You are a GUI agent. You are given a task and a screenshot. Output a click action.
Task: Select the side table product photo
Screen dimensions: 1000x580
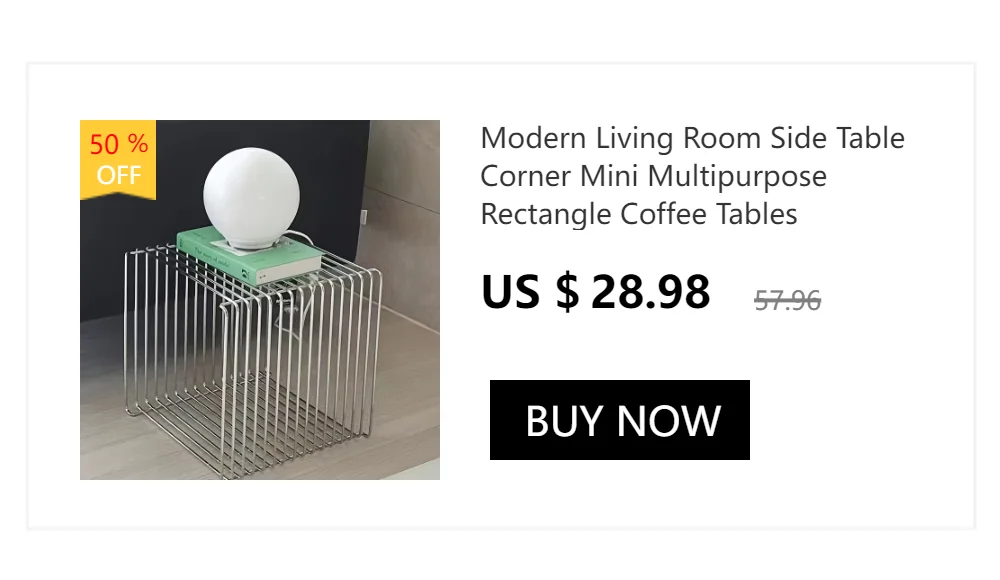click(x=260, y=300)
